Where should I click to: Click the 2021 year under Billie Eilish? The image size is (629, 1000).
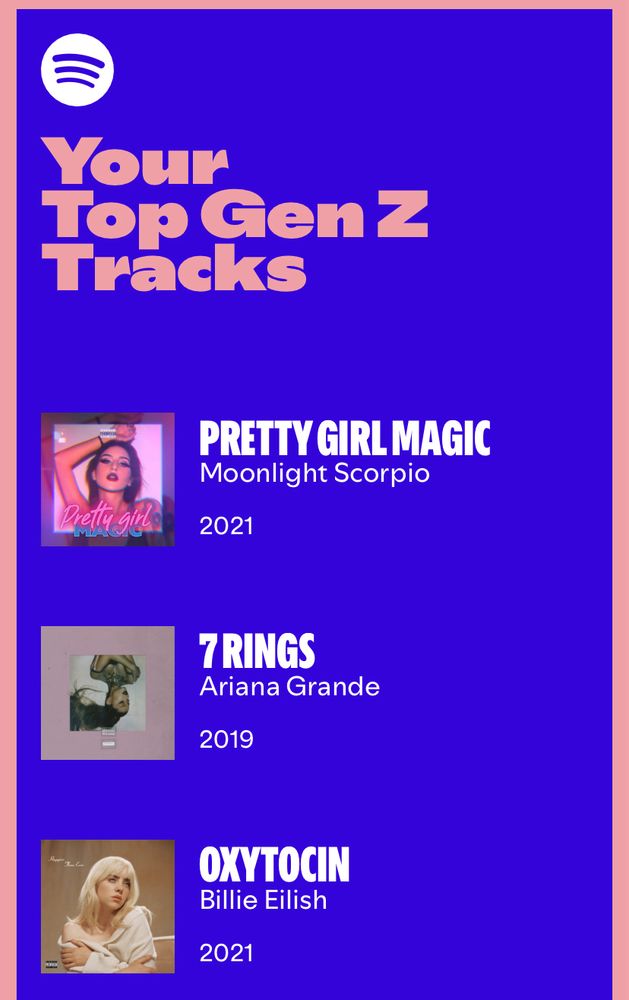point(226,953)
